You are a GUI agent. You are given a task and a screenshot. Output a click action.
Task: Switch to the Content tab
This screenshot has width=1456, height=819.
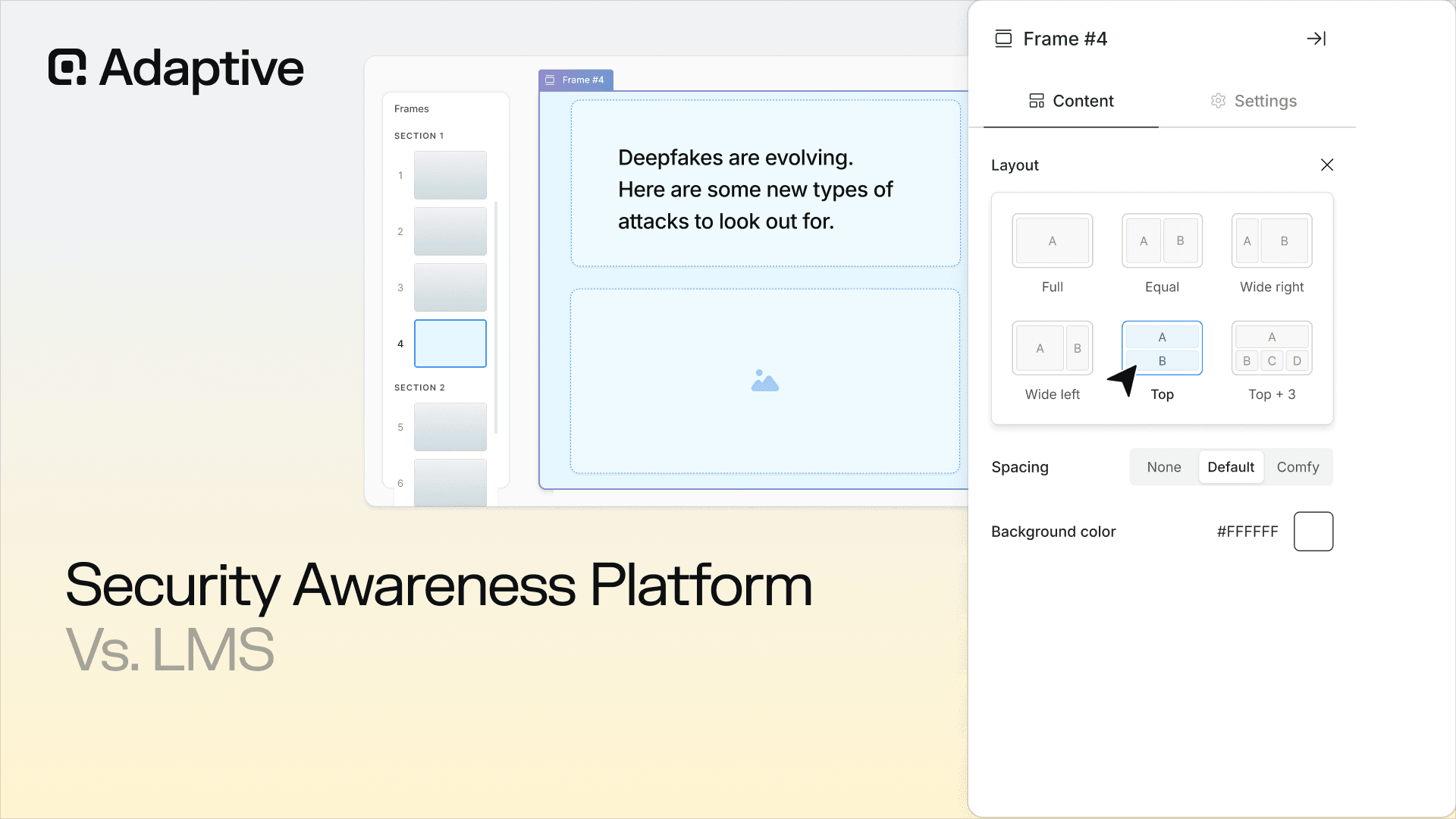[x=1071, y=101]
